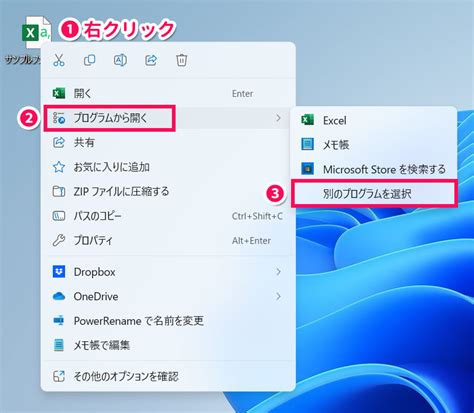Choose Microsoft Store を検索する
474x413 pixels.
(x=374, y=169)
